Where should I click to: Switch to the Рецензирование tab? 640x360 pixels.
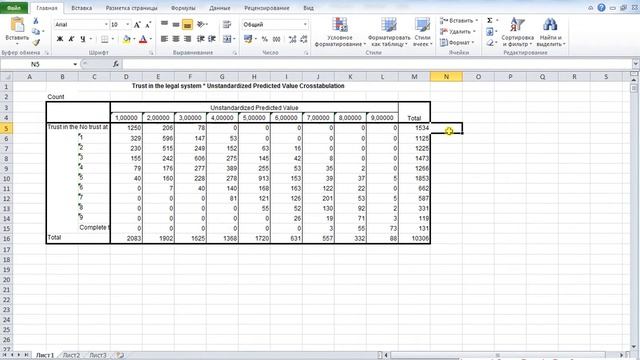pyautogui.click(x=267, y=8)
